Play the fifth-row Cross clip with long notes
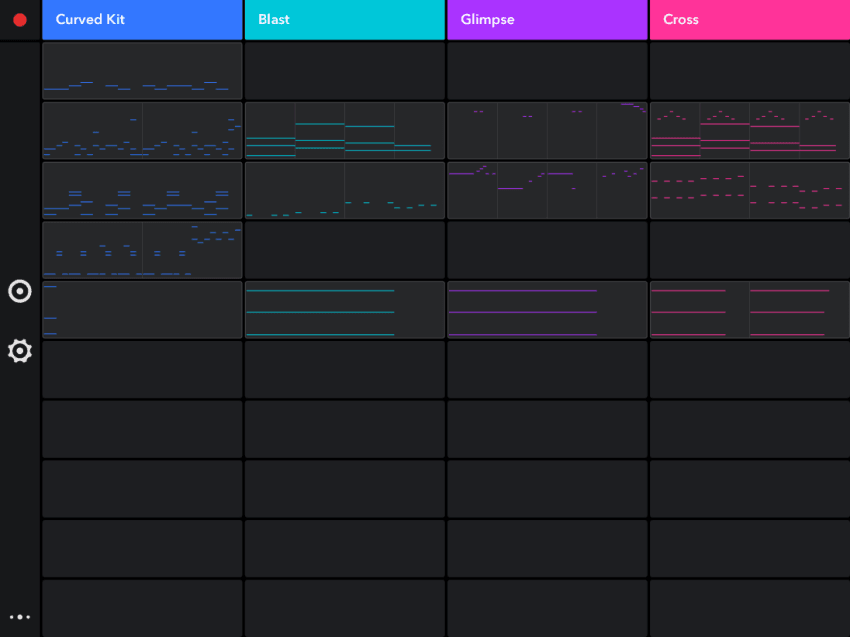 (x=749, y=310)
